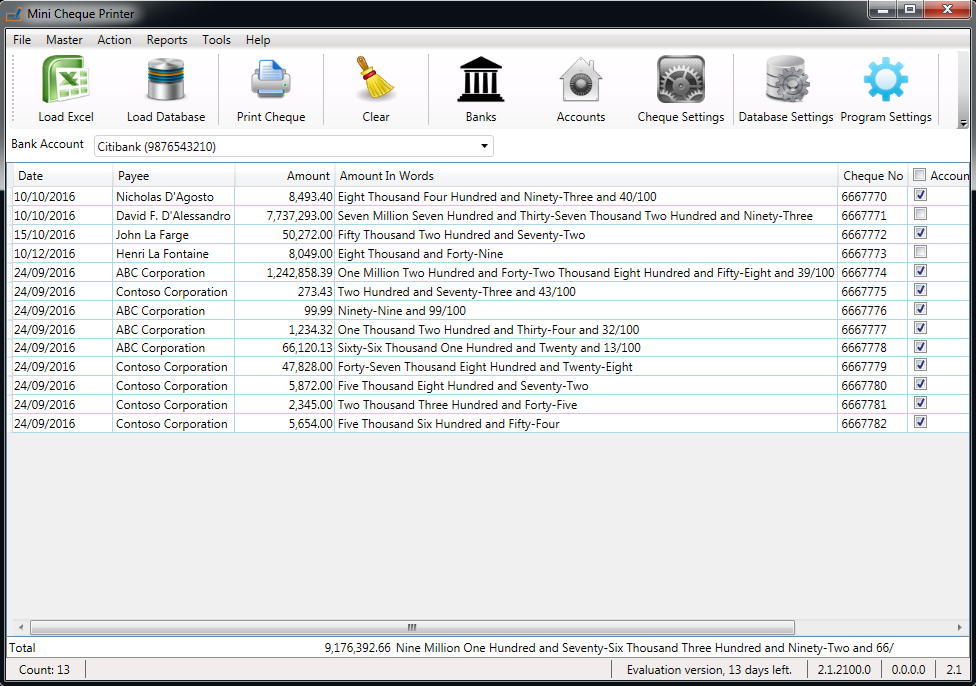Click the amount 1,242,858.39

coord(299,273)
